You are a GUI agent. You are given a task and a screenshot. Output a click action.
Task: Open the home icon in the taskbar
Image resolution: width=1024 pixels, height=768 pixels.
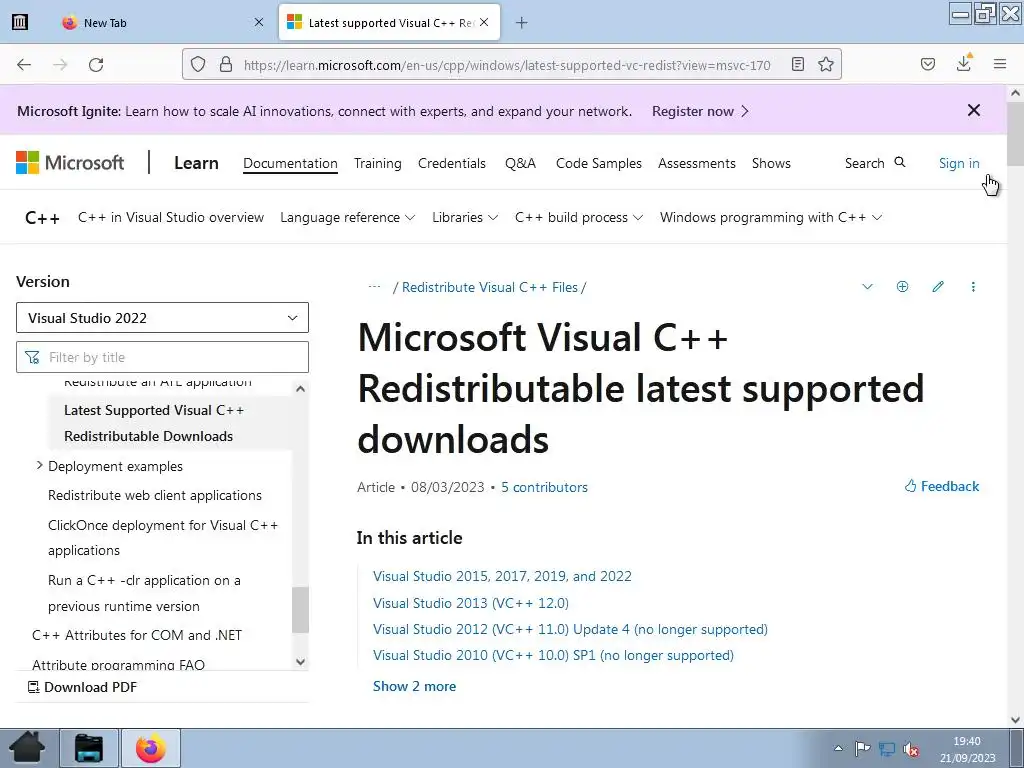coord(27,748)
